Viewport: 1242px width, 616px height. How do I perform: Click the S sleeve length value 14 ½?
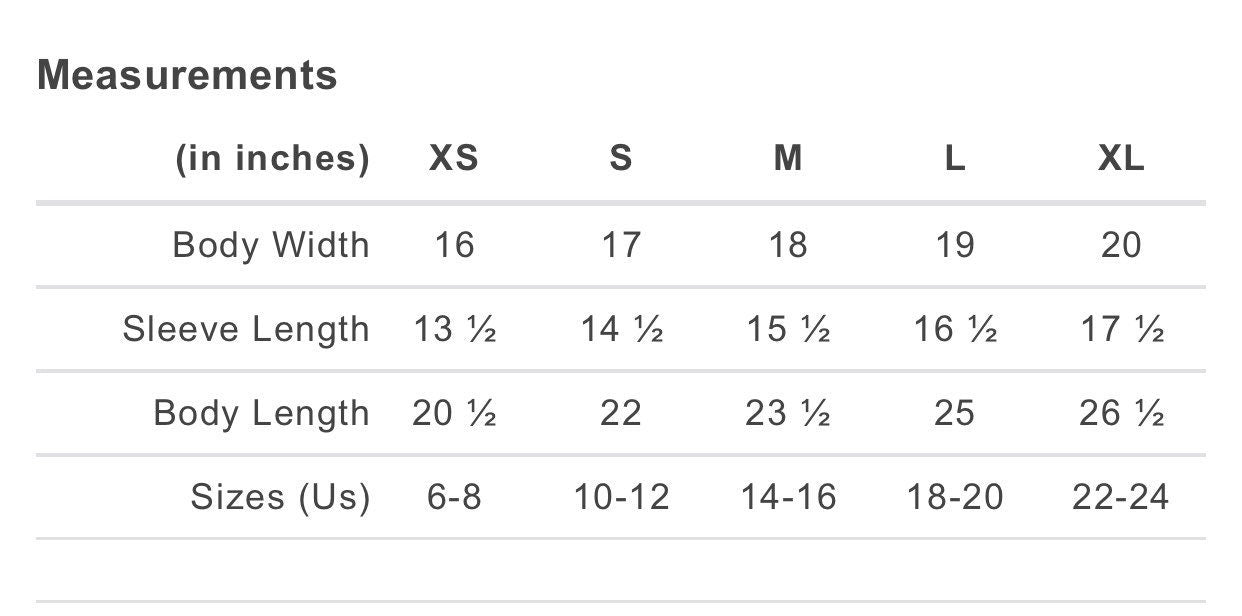pyautogui.click(x=621, y=329)
